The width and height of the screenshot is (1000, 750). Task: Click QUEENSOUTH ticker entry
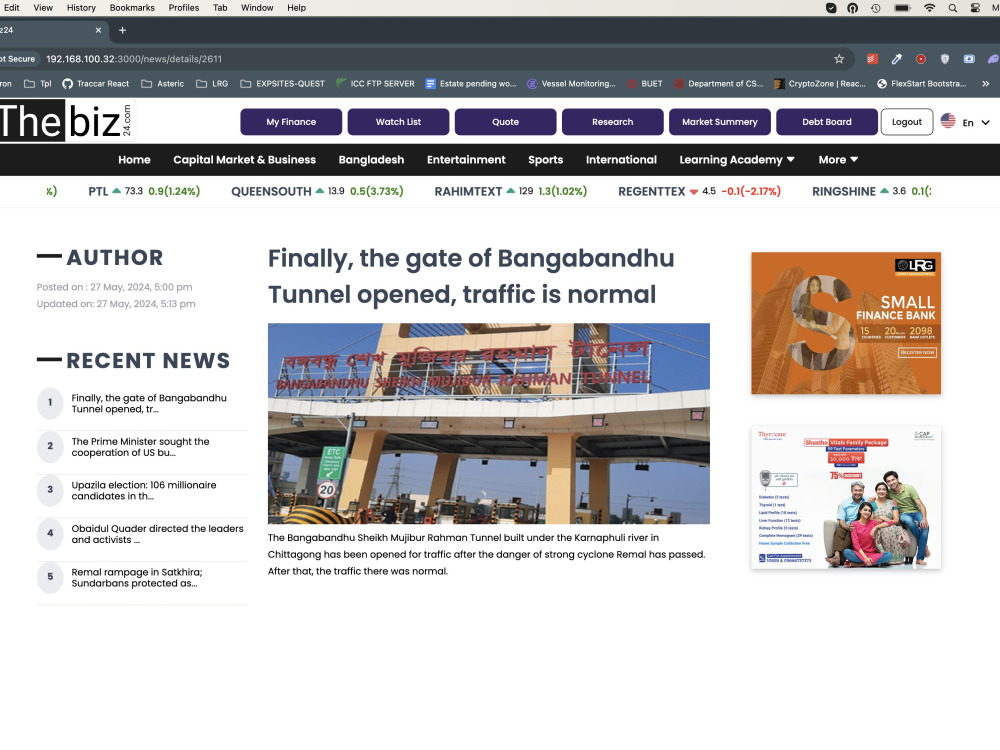pyautogui.click(x=317, y=191)
